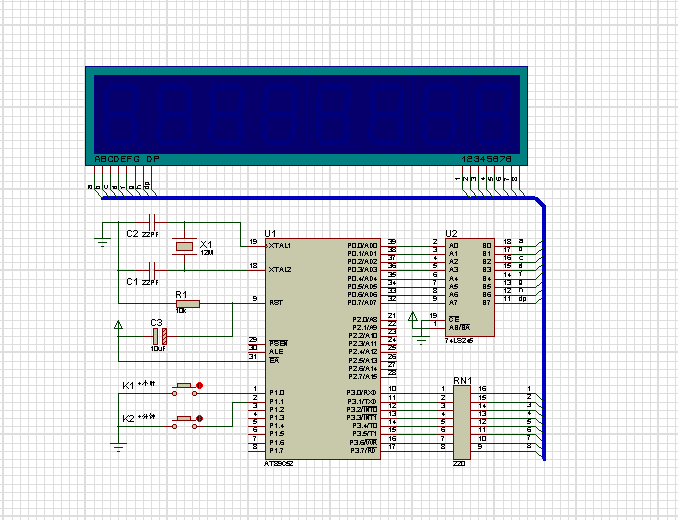Click resistor R1 component
Image resolution: width=678 pixels, height=520 pixels.
point(187,304)
